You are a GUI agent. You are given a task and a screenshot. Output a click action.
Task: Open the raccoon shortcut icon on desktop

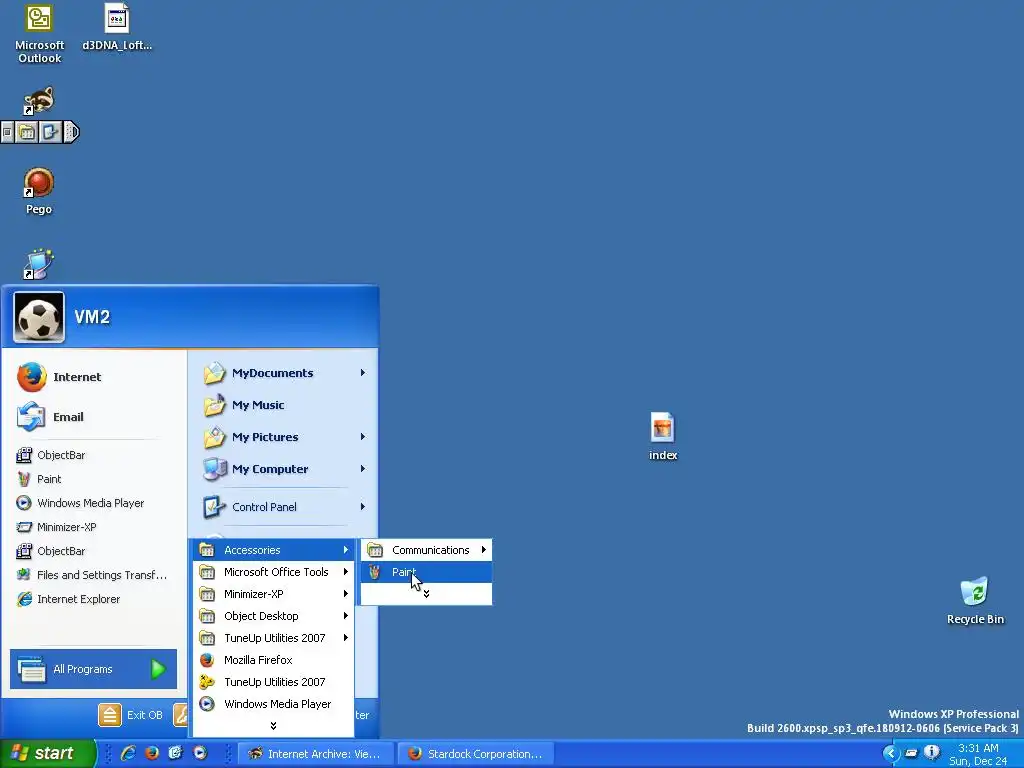point(39,101)
